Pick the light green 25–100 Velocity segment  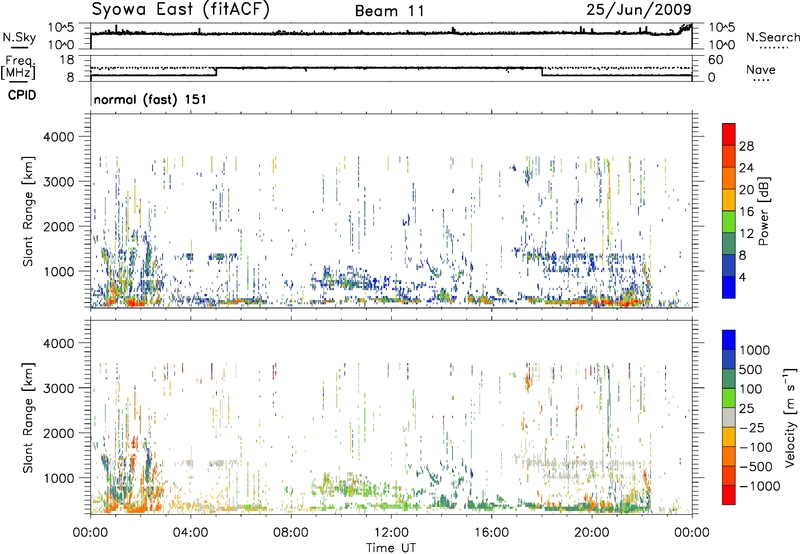click(729, 398)
